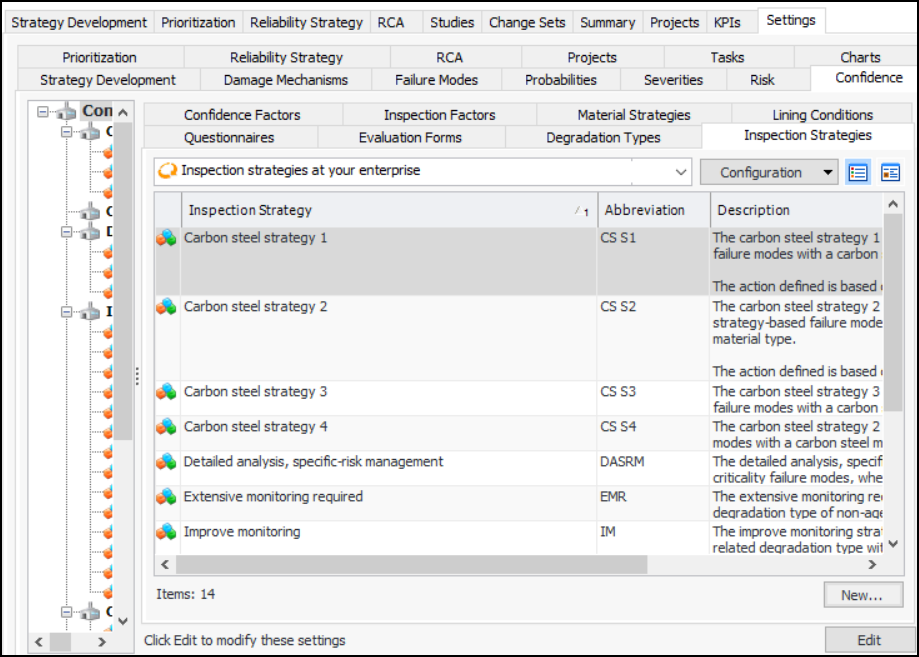Open the Severities settings tab

tap(673, 80)
